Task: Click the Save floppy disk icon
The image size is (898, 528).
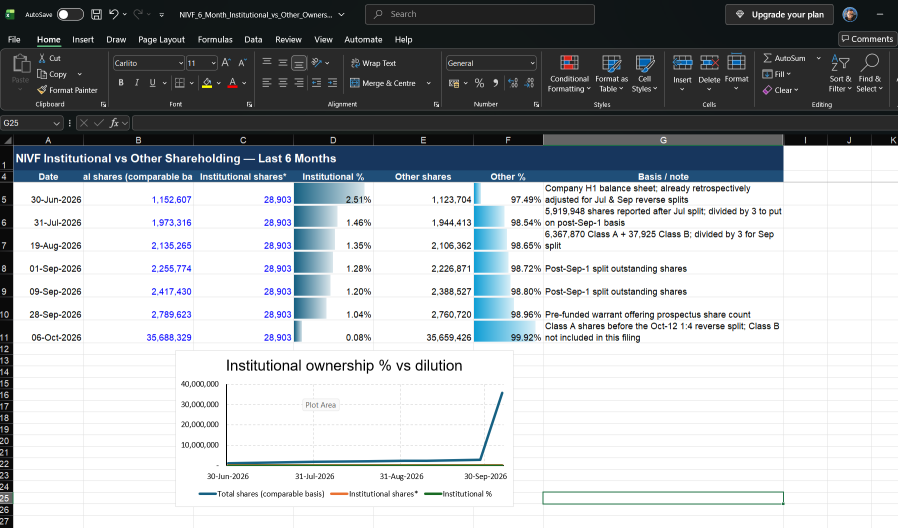Action: [x=96, y=14]
